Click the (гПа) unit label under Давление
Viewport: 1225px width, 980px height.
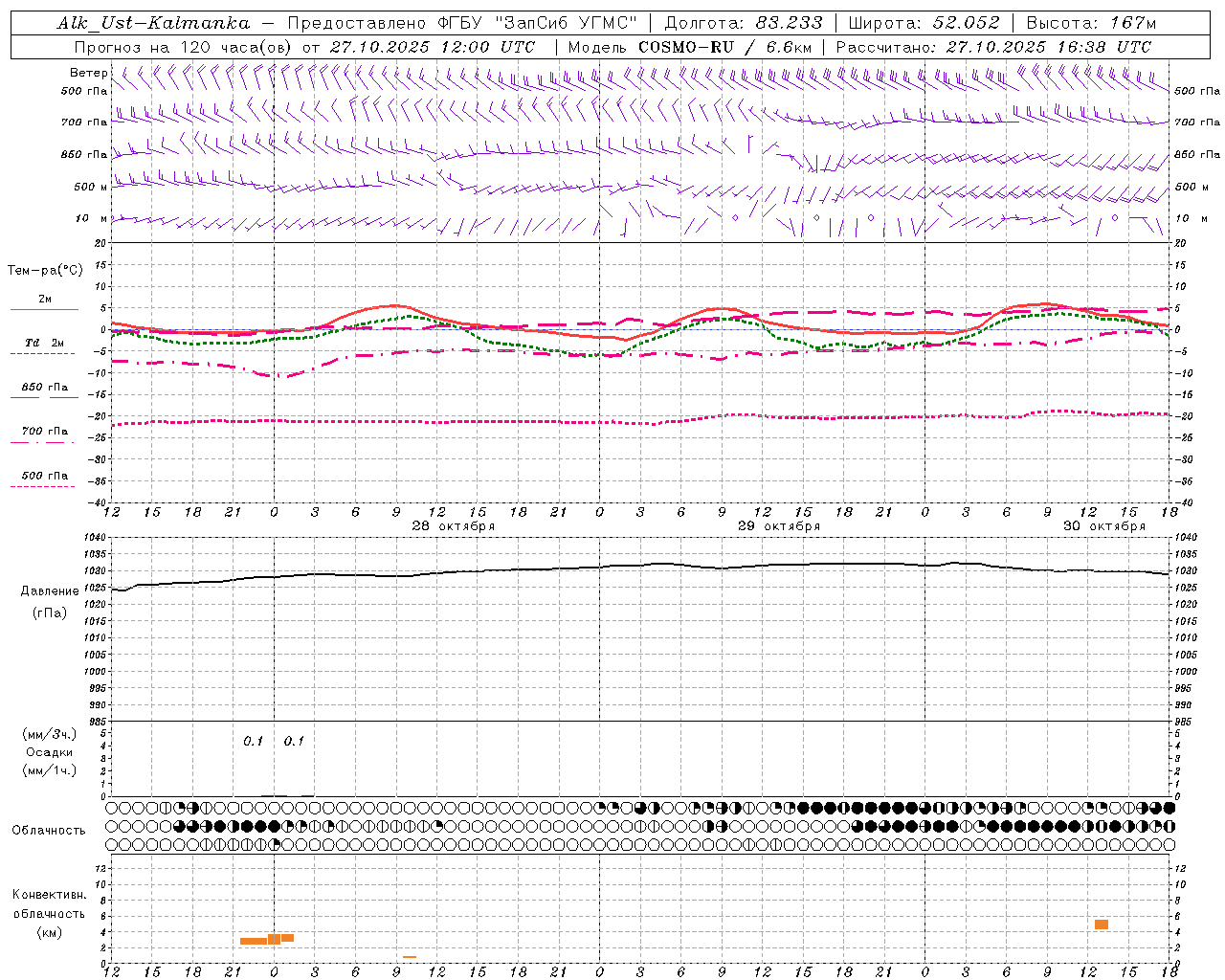(x=50, y=612)
